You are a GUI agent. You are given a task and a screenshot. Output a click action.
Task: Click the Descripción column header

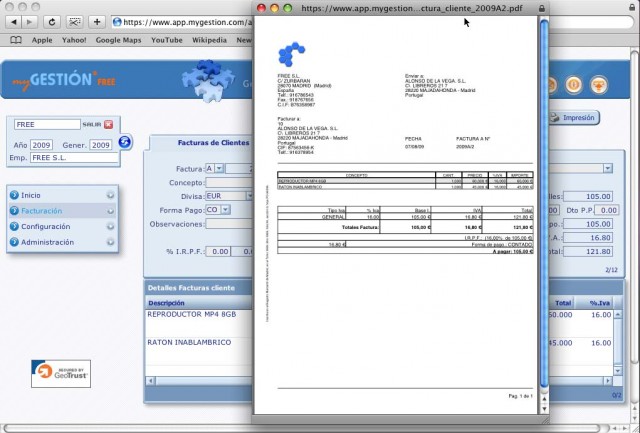coord(167,303)
